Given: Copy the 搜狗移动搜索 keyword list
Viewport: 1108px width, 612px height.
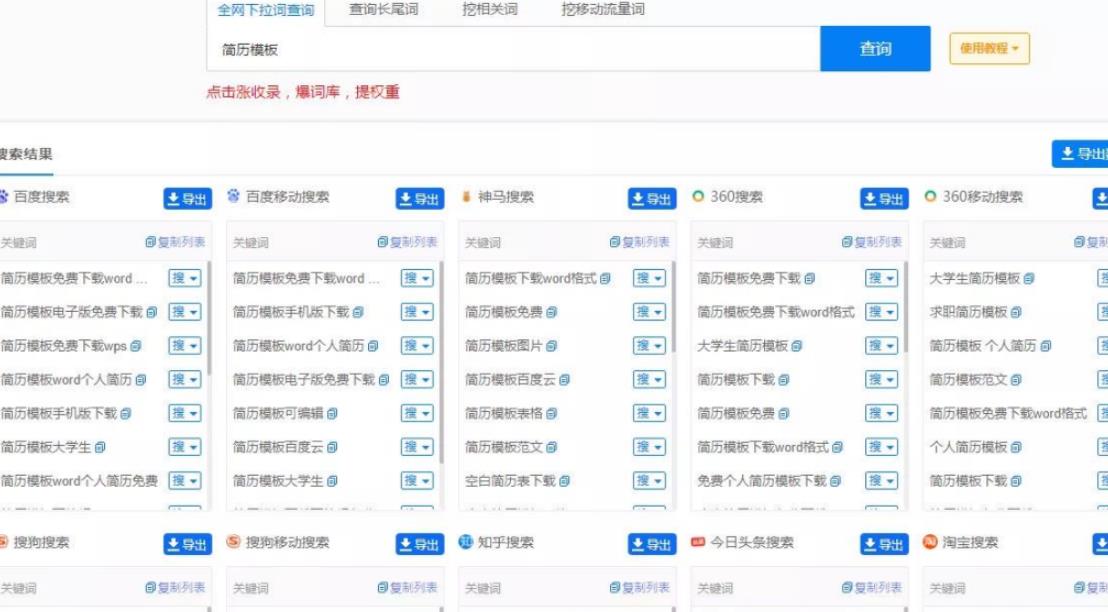Looking at the screenshot, I should [408, 588].
